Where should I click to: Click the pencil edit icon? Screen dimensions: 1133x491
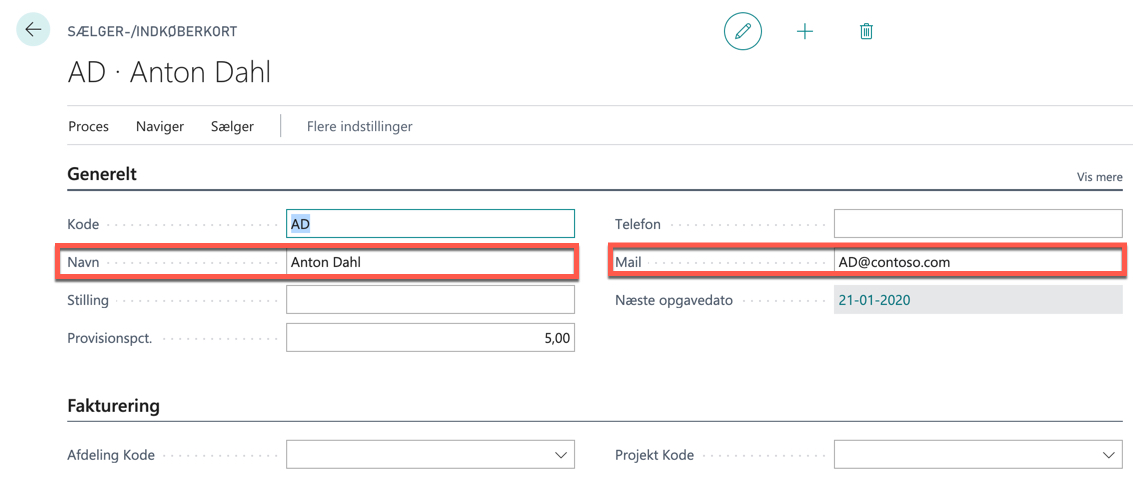[x=743, y=31]
